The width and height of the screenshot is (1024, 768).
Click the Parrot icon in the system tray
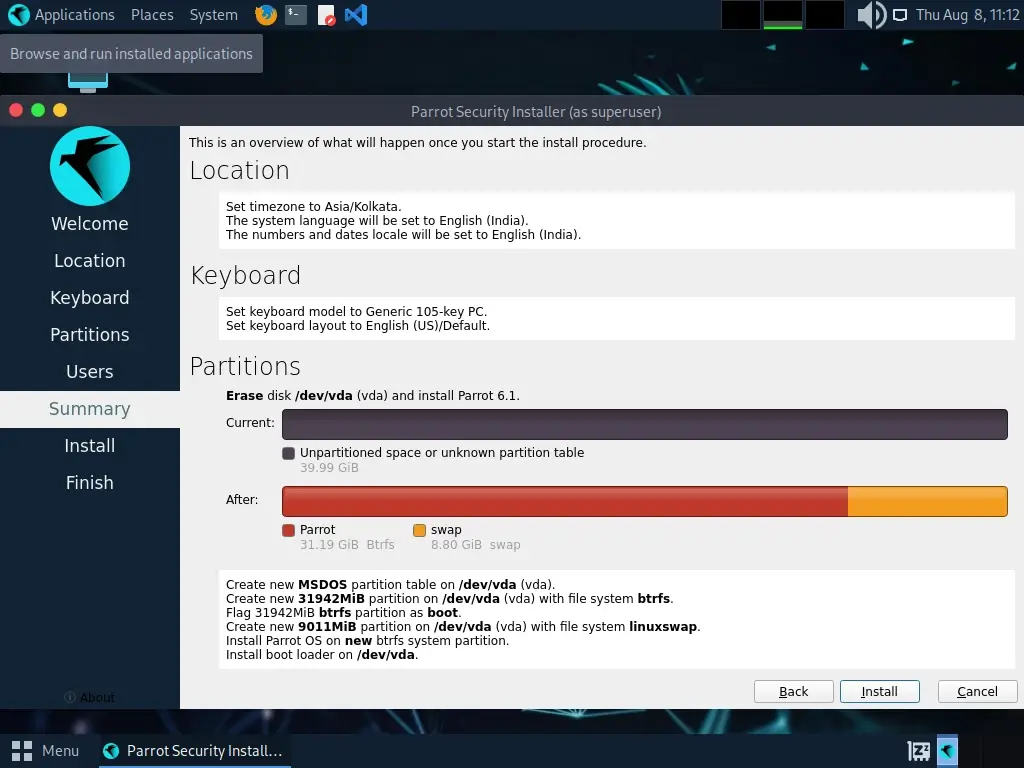click(x=945, y=750)
